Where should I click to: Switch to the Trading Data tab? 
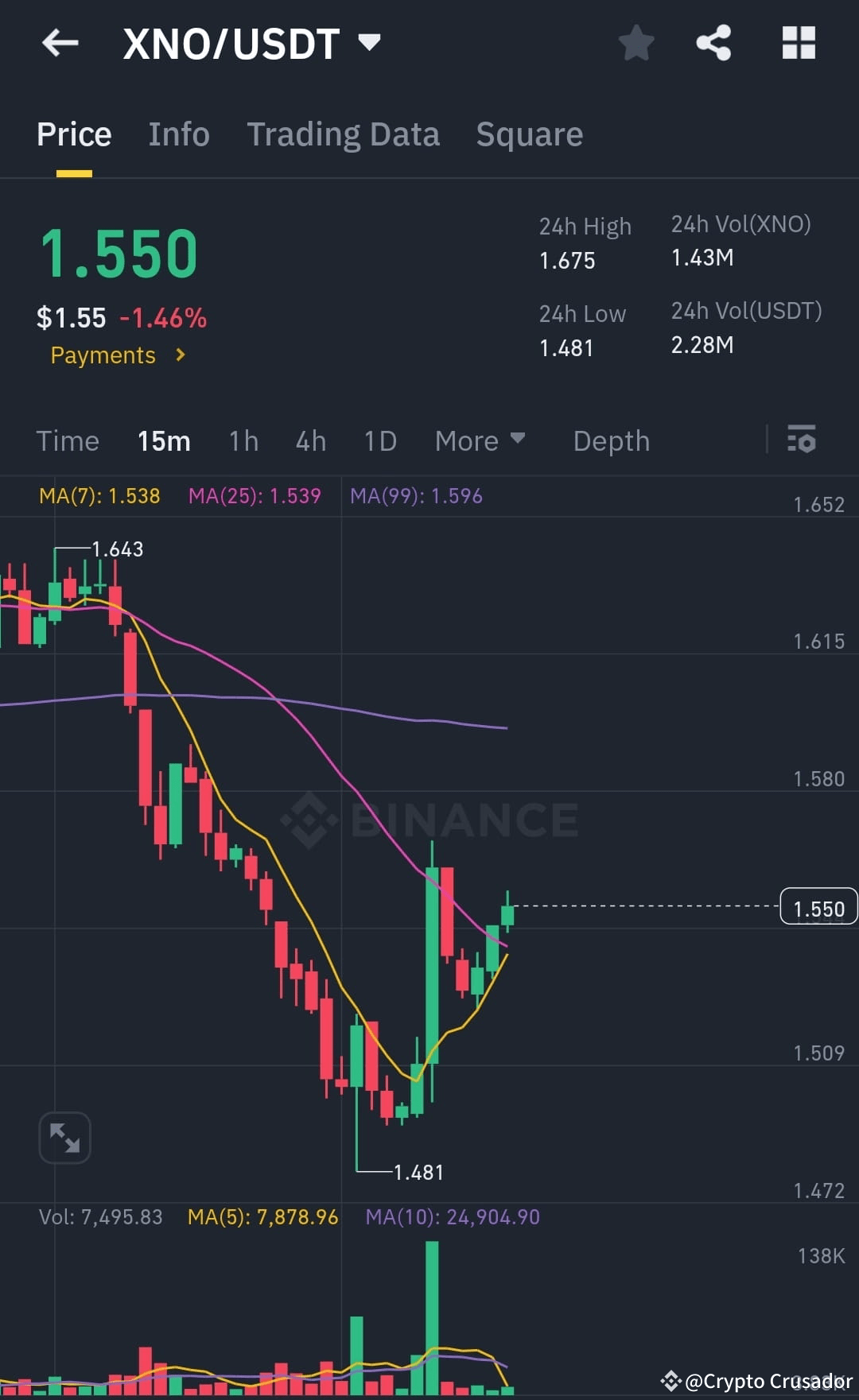click(344, 134)
